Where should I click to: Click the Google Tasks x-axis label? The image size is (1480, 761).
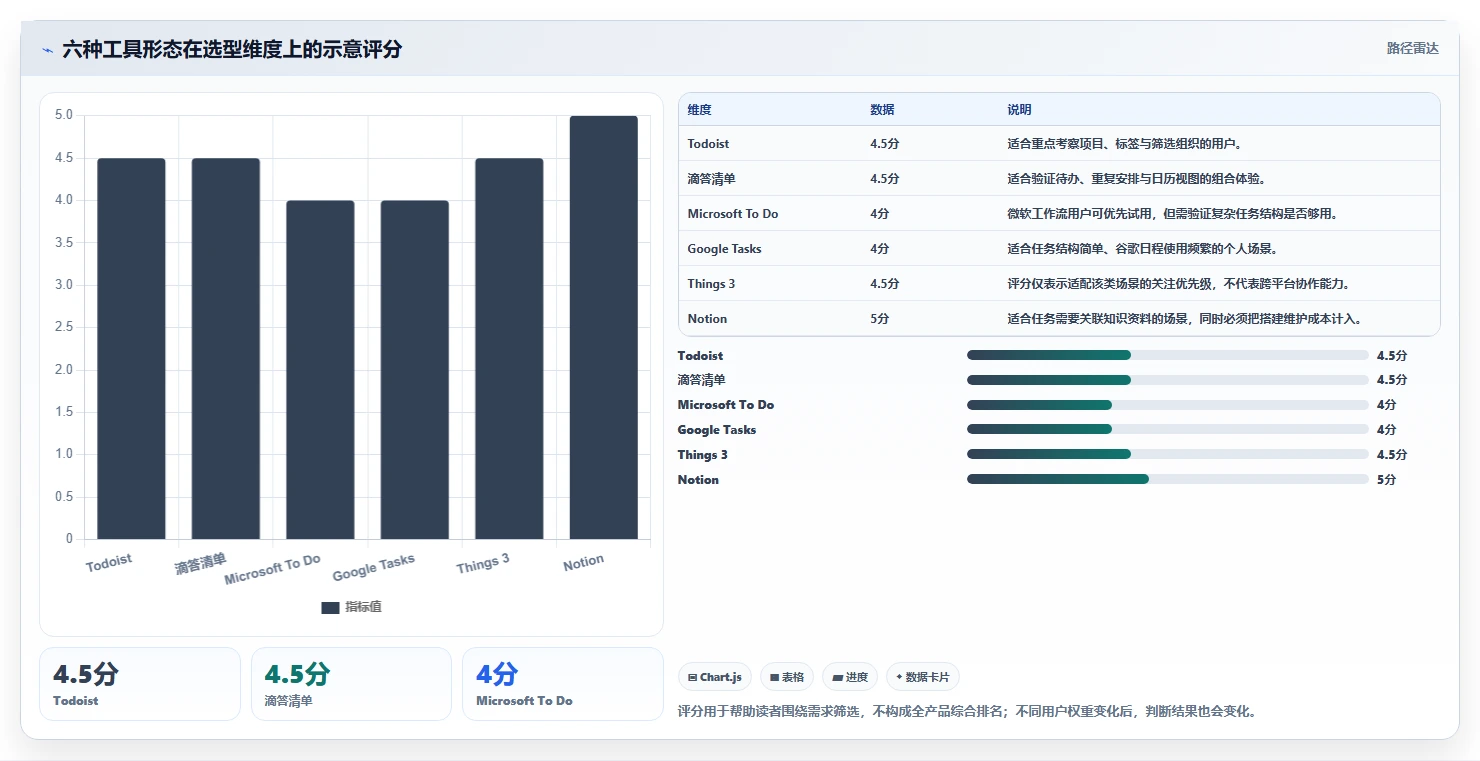374,567
